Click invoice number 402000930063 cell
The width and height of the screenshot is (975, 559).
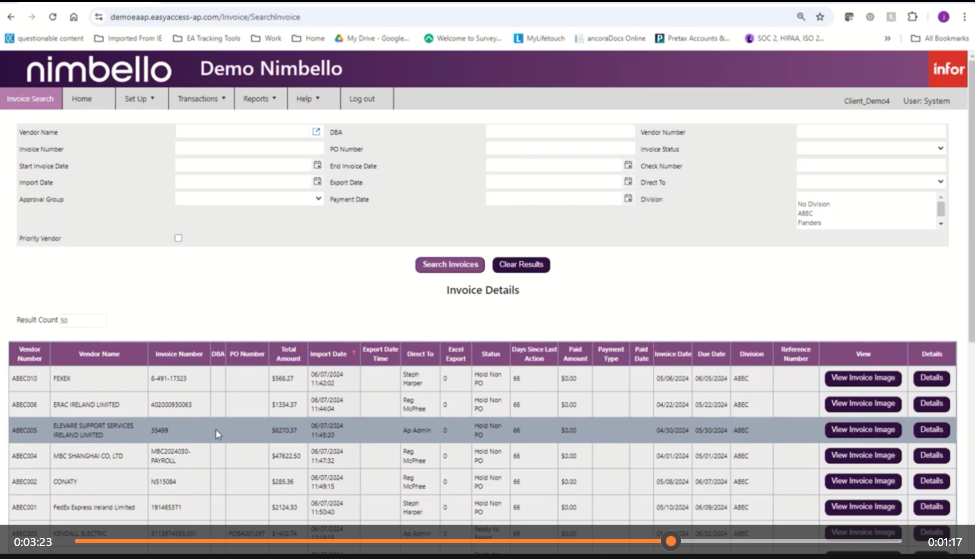(179, 404)
